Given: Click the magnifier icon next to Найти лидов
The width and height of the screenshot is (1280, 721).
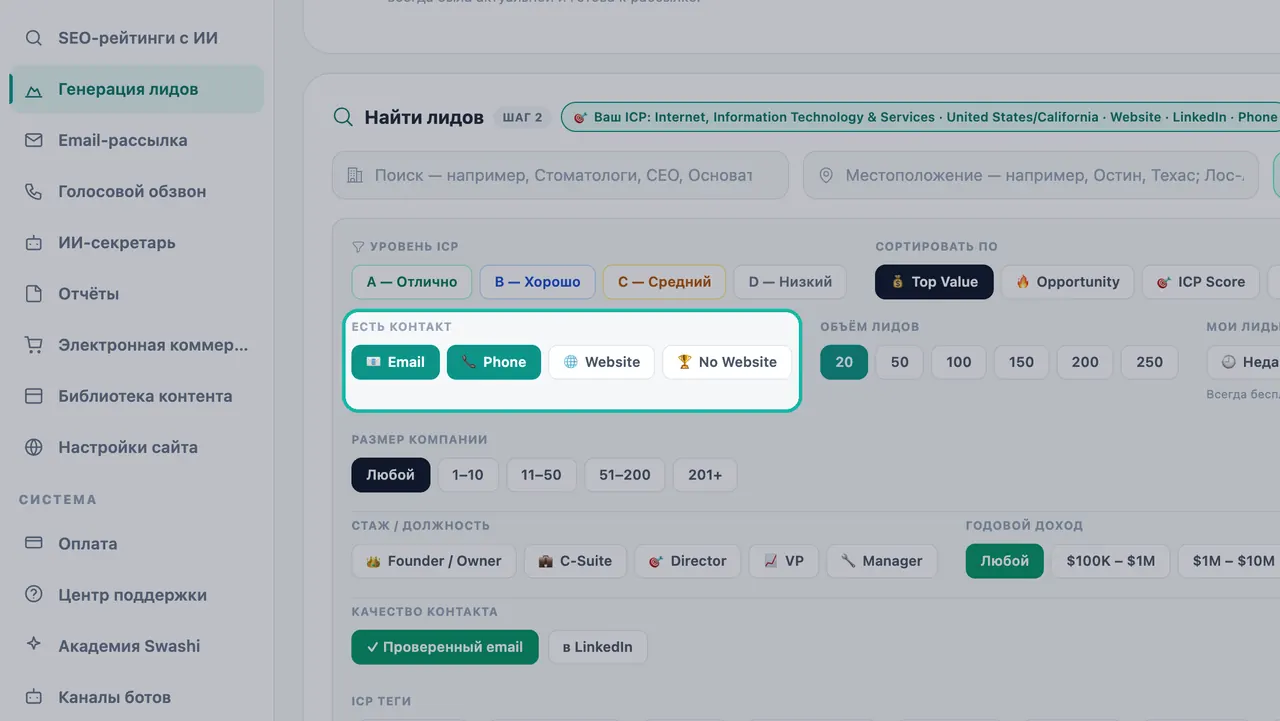Looking at the screenshot, I should coord(343,117).
